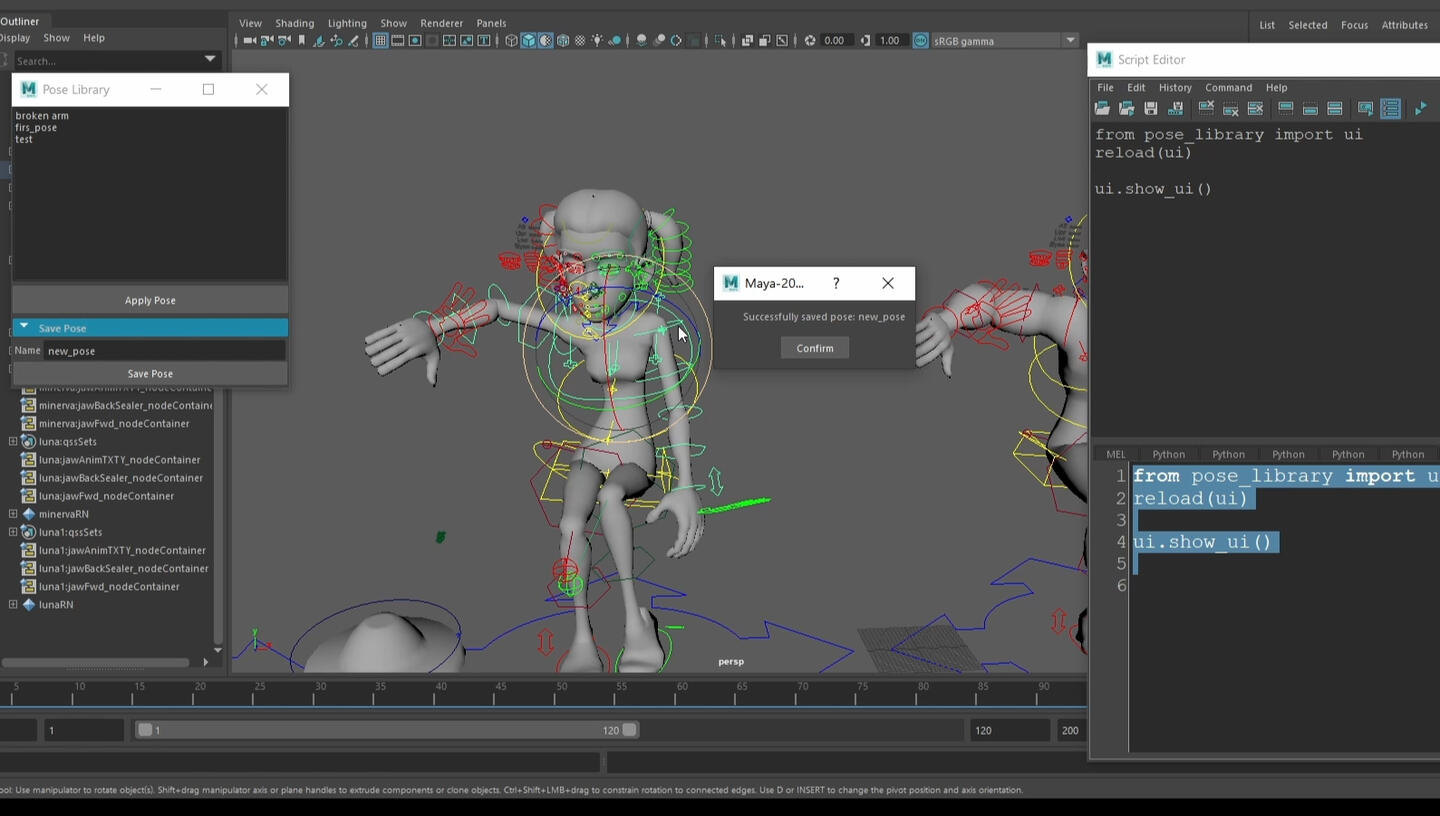Select the smooth shade all display mode

click(x=527, y=40)
